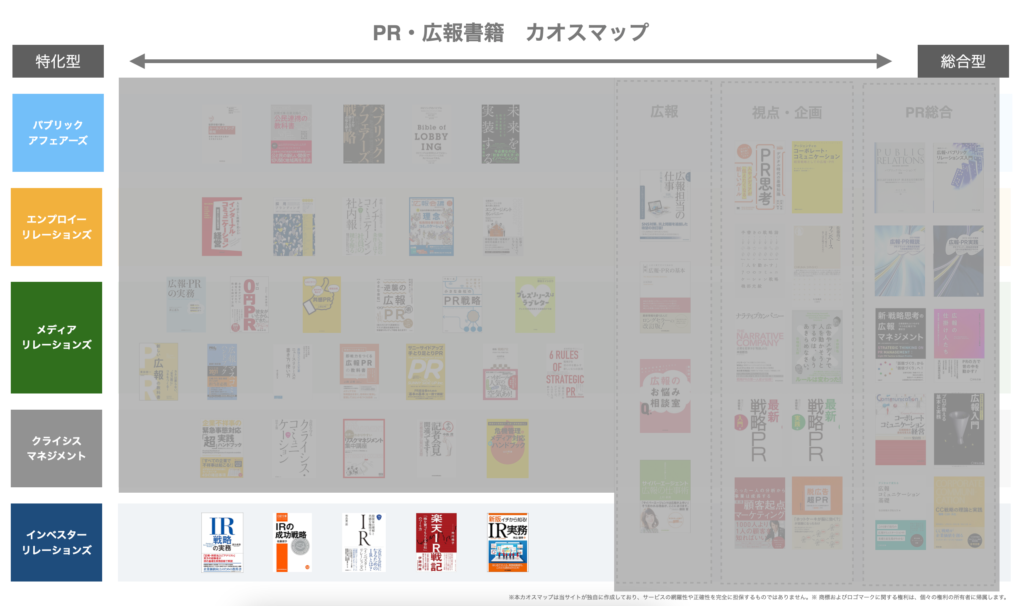This screenshot has width=1024, height=606.
Task: Open the 広報のお悩み相談室 book cover
Action: coord(665,396)
